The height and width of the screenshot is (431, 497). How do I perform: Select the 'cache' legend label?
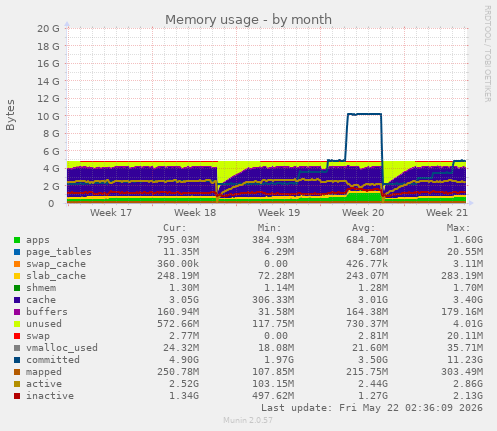pos(41,300)
